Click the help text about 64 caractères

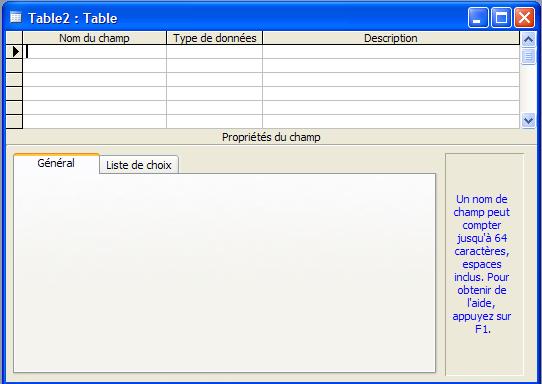[482, 264]
